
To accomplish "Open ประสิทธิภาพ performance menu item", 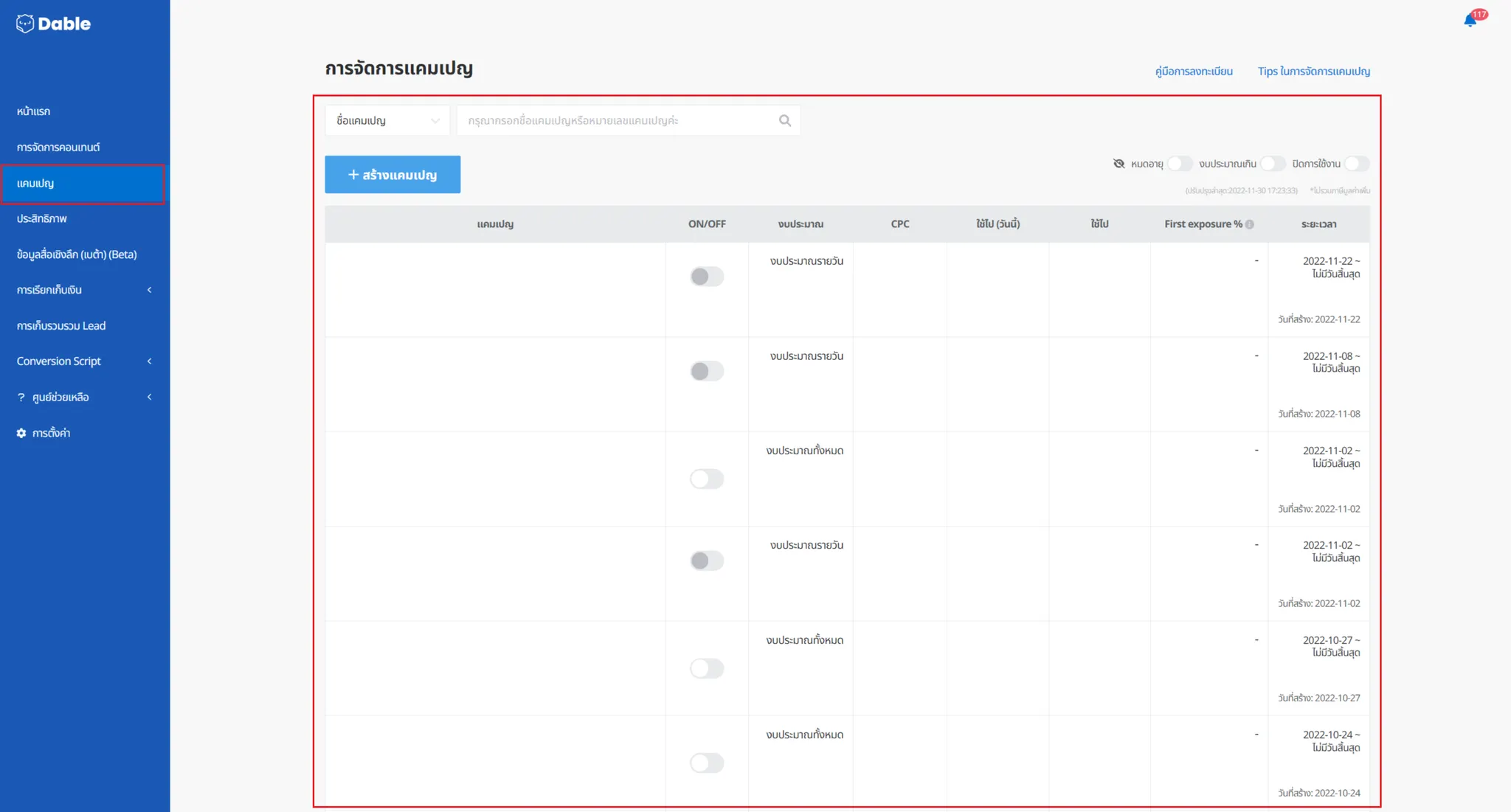I will pyautogui.click(x=42, y=218).
